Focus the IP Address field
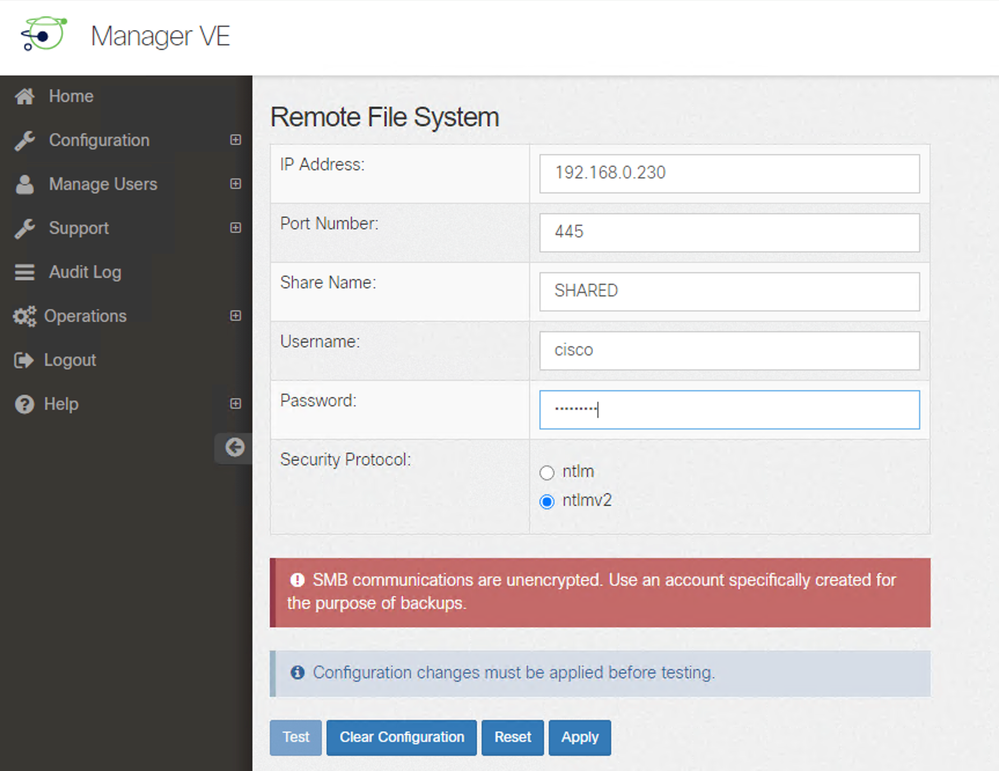 click(x=729, y=173)
